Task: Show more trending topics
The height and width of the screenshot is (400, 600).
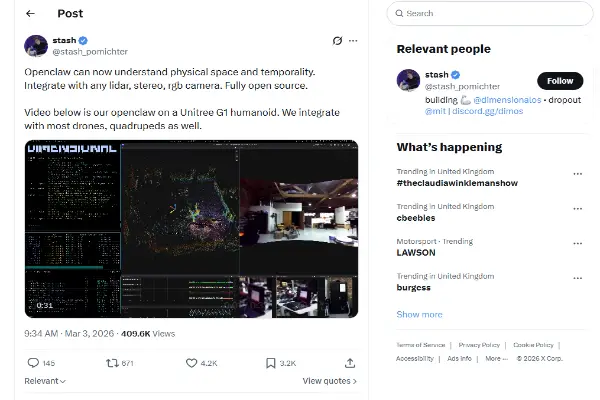Action: tap(419, 314)
